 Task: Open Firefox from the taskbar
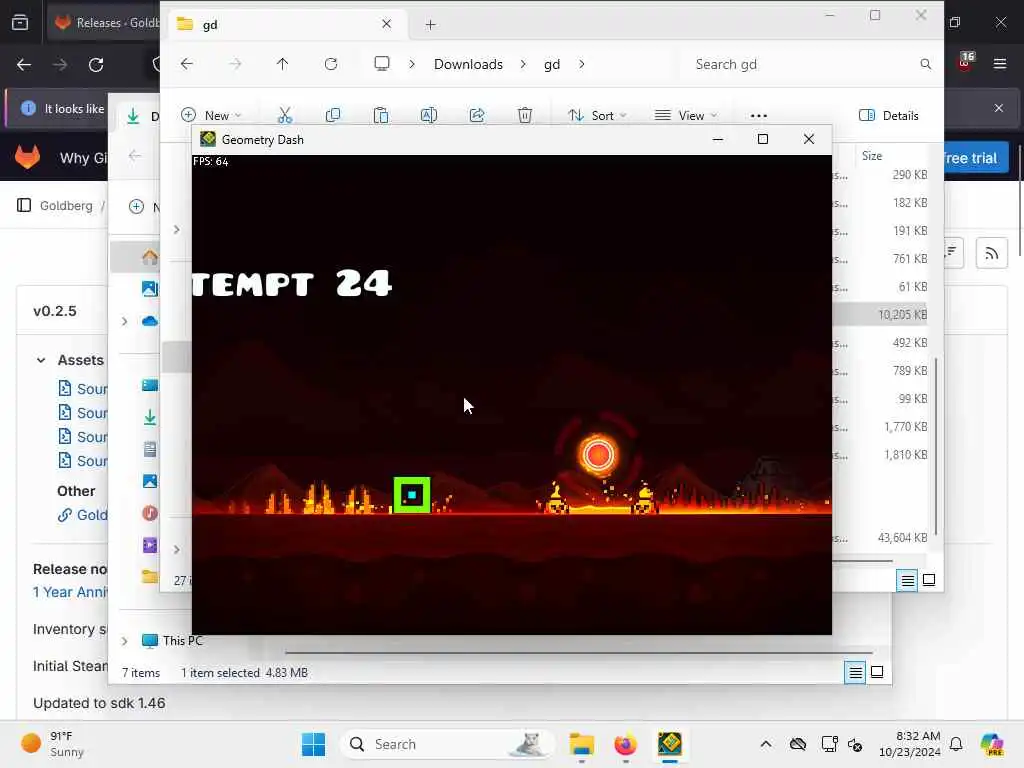coord(625,744)
